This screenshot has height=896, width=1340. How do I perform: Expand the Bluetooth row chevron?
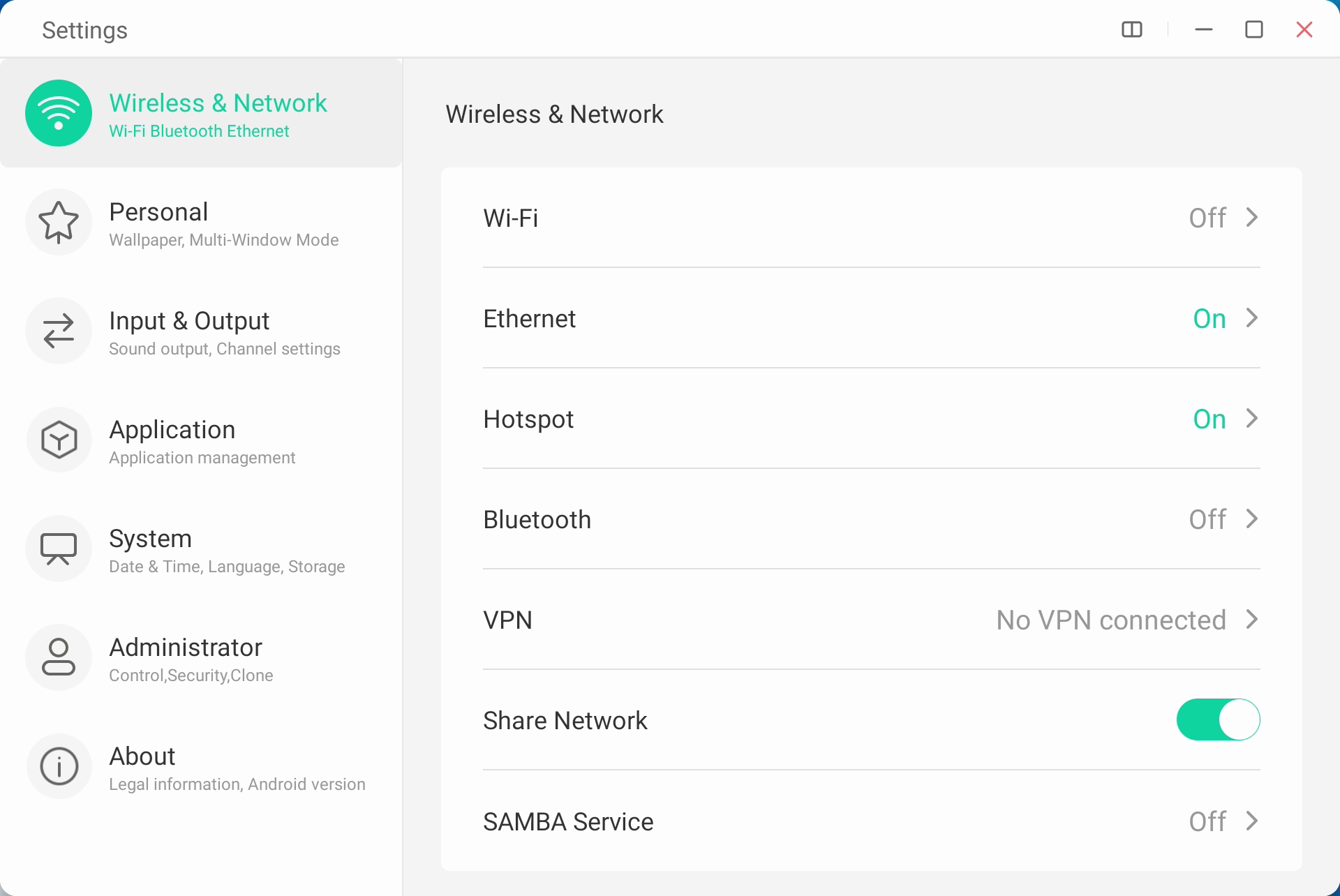pos(1252,519)
